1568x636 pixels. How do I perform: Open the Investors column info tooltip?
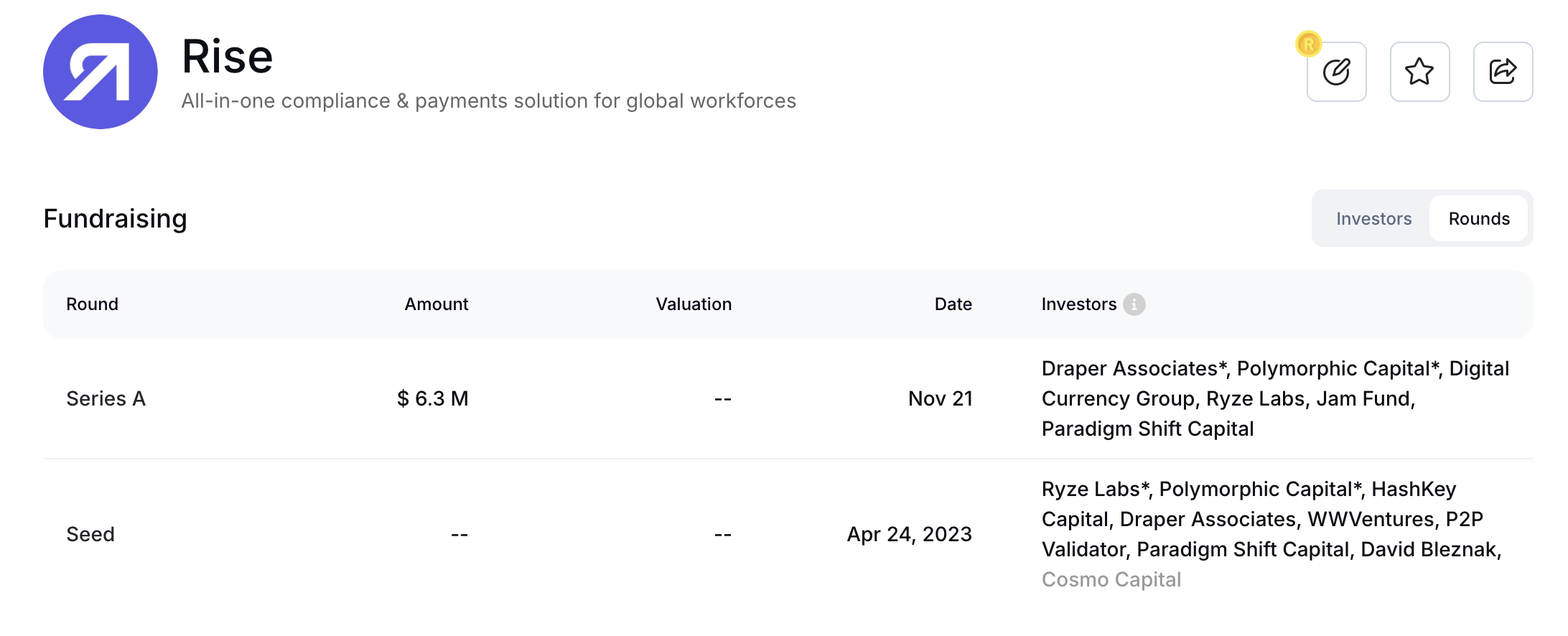coord(1133,304)
